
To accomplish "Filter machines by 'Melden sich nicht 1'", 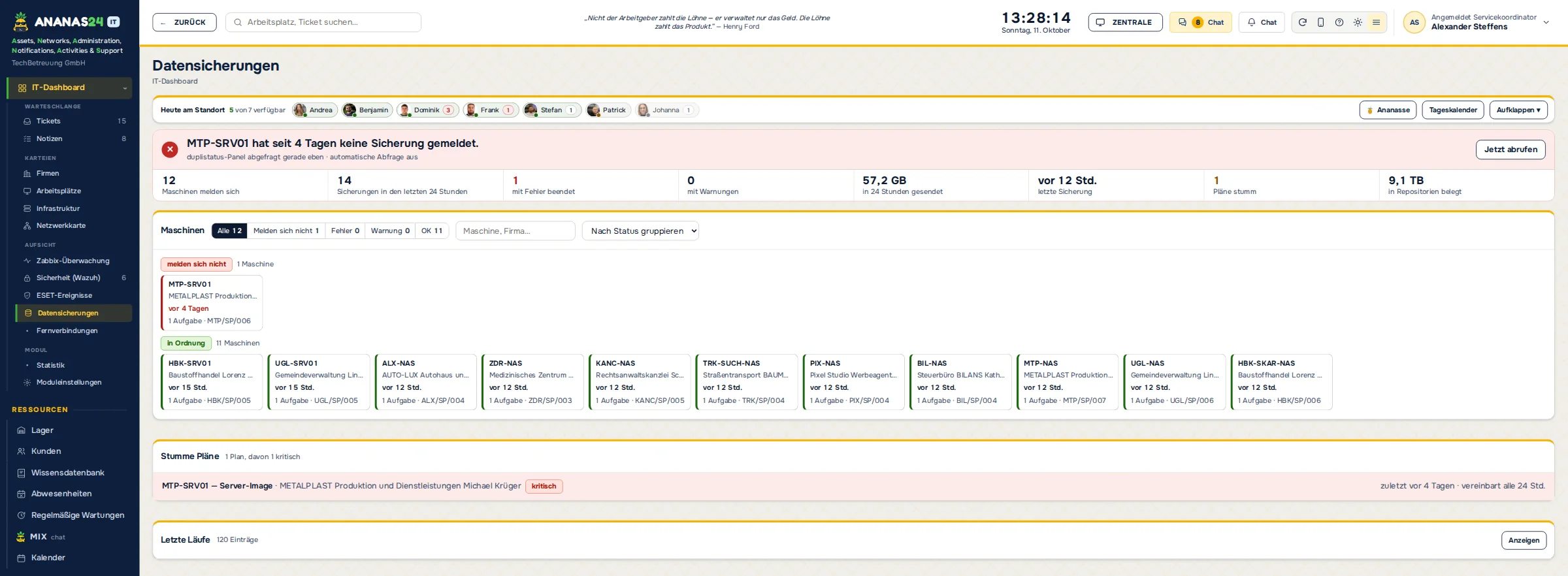I will pos(286,231).
